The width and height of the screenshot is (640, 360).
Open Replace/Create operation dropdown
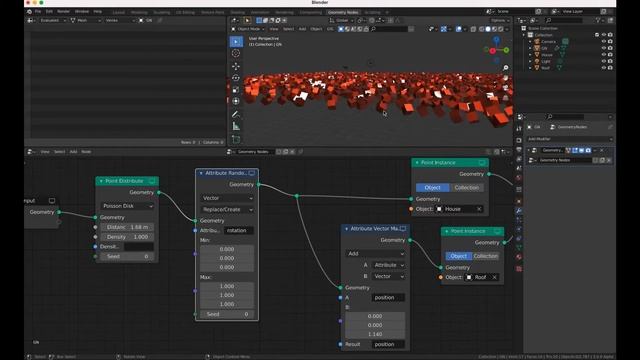(x=227, y=209)
